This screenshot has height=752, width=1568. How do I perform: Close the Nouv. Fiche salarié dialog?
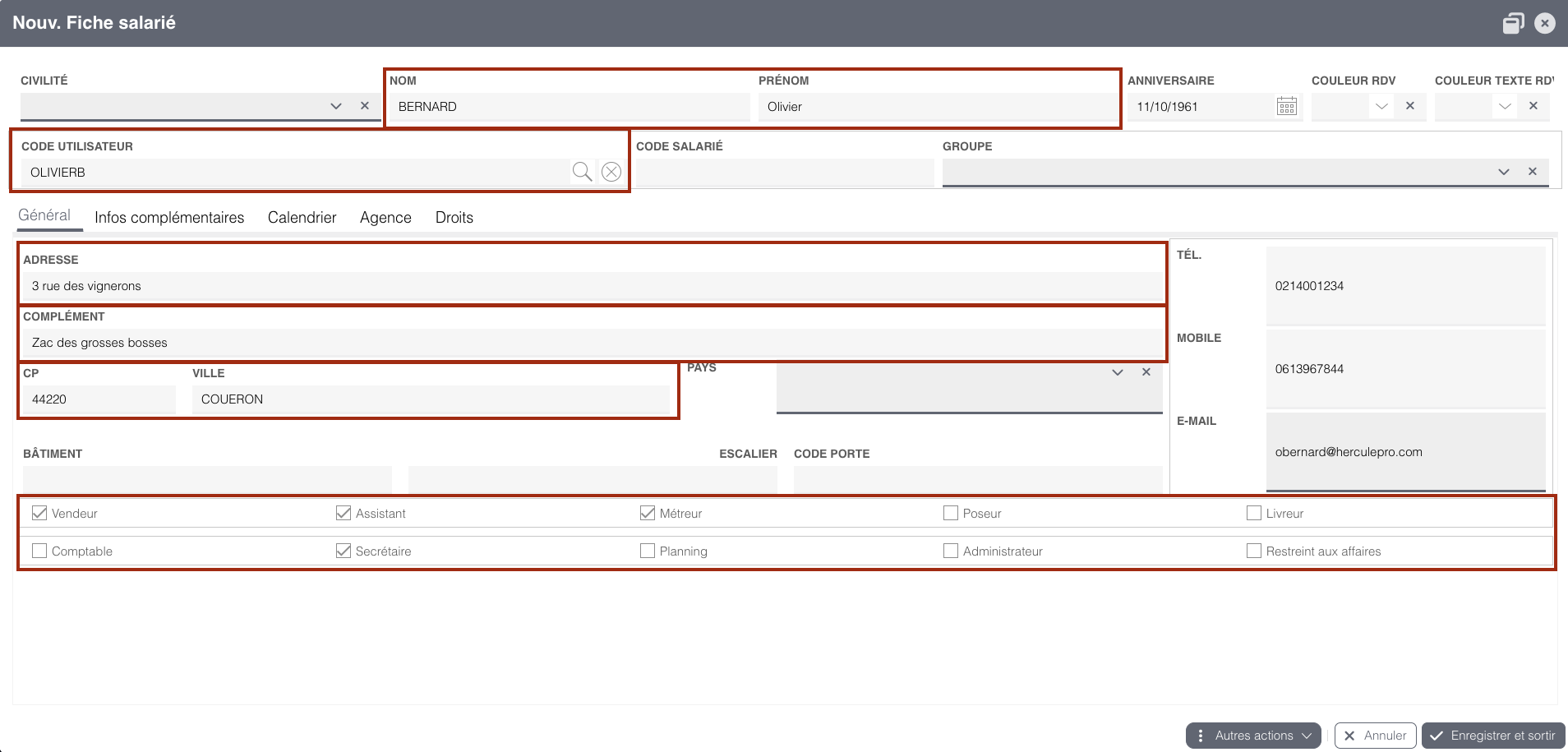(1545, 23)
